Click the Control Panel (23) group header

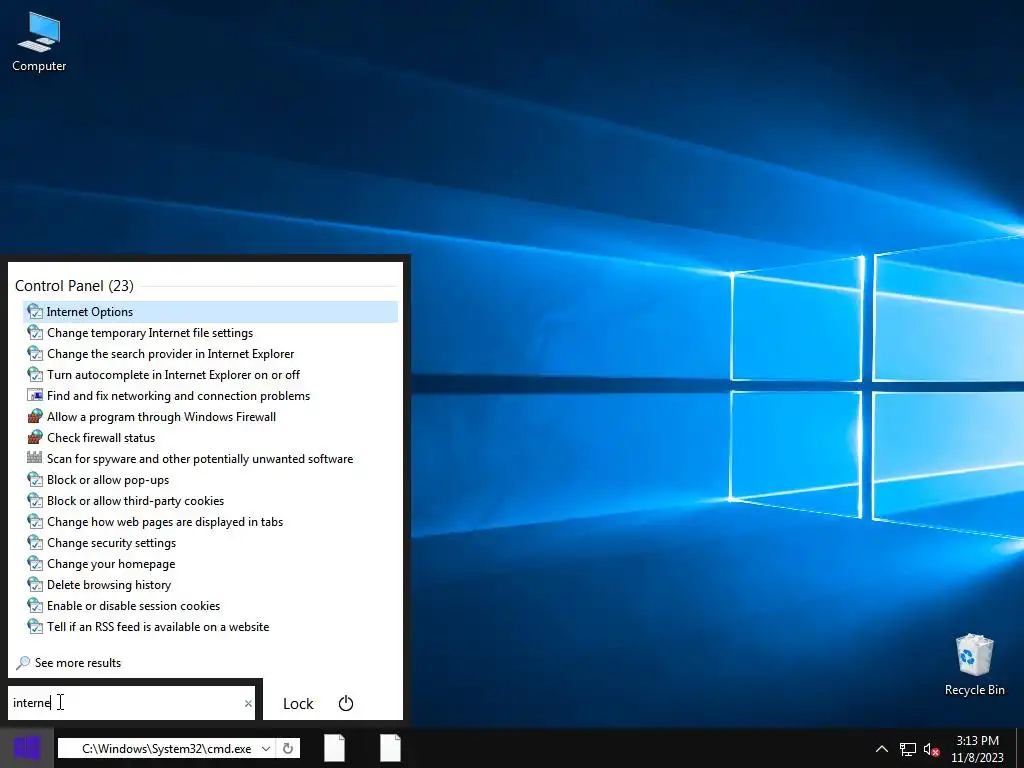tap(74, 286)
